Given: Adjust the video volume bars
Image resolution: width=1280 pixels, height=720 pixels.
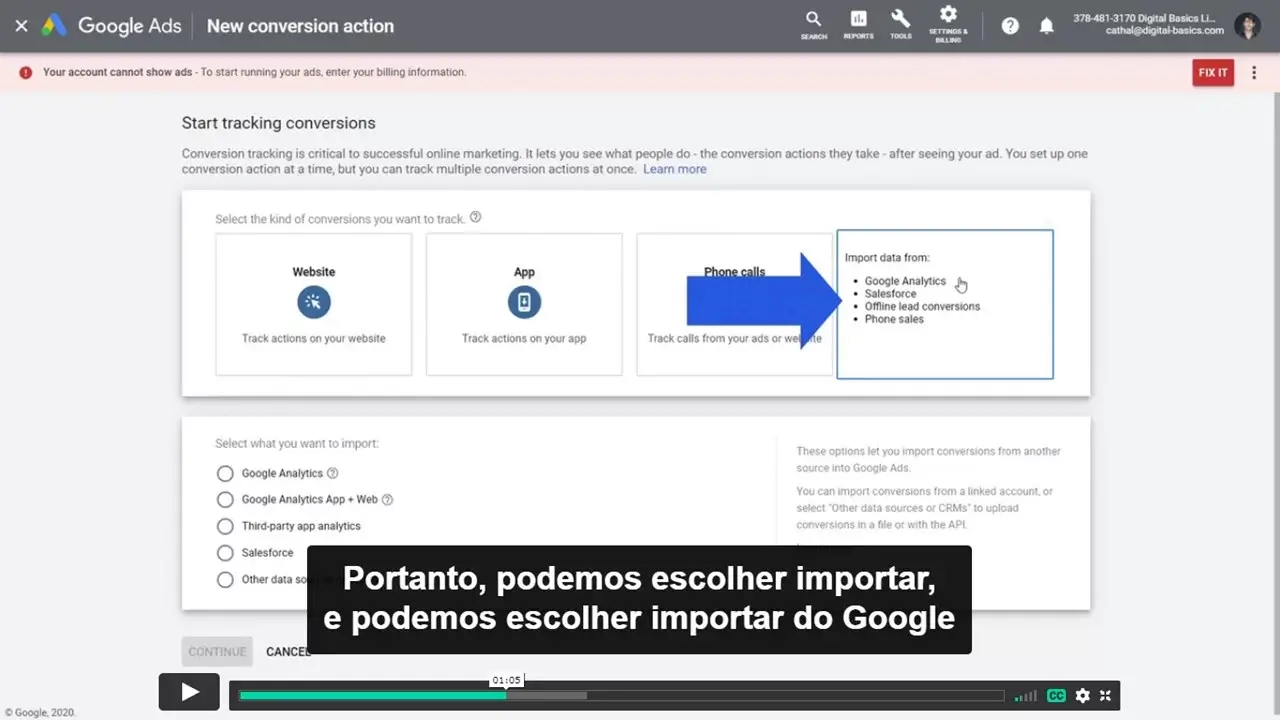Looking at the screenshot, I should pyautogui.click(x=1025, y=696).
